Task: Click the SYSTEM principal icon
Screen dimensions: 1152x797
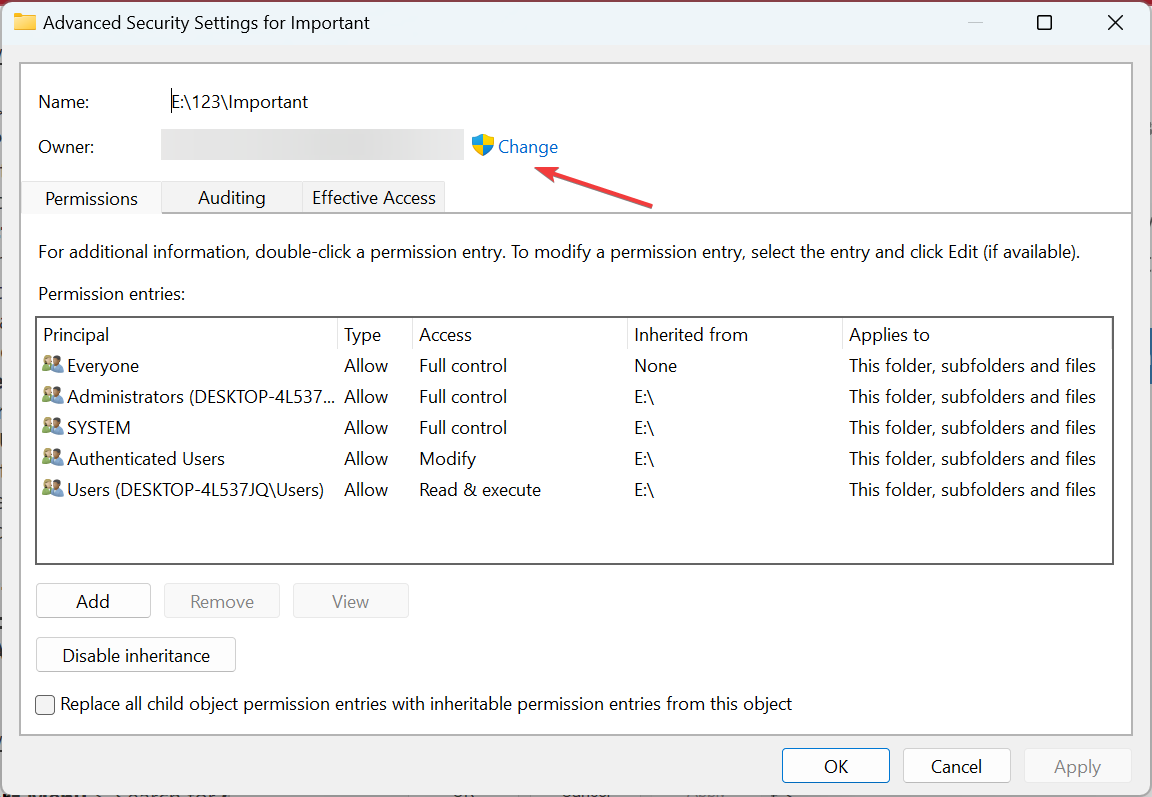Action: (x=52, y=427)
